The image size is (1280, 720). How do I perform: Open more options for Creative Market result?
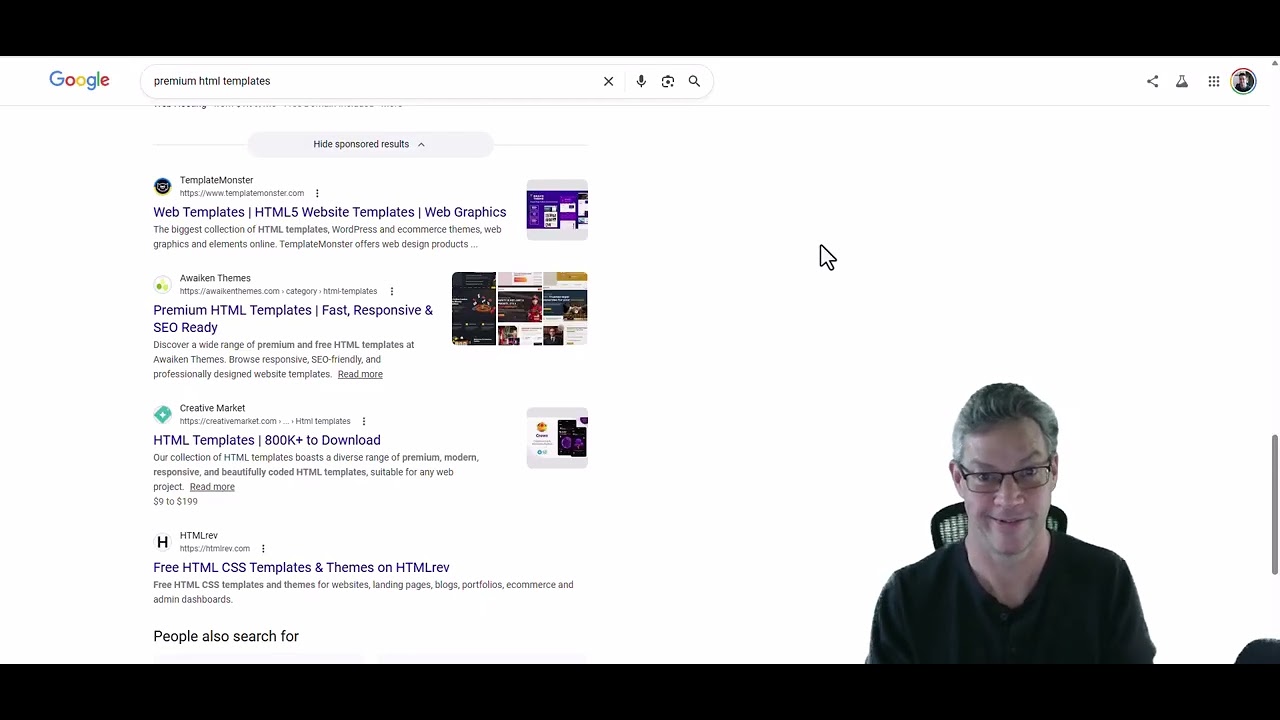(x=363, y=421)
